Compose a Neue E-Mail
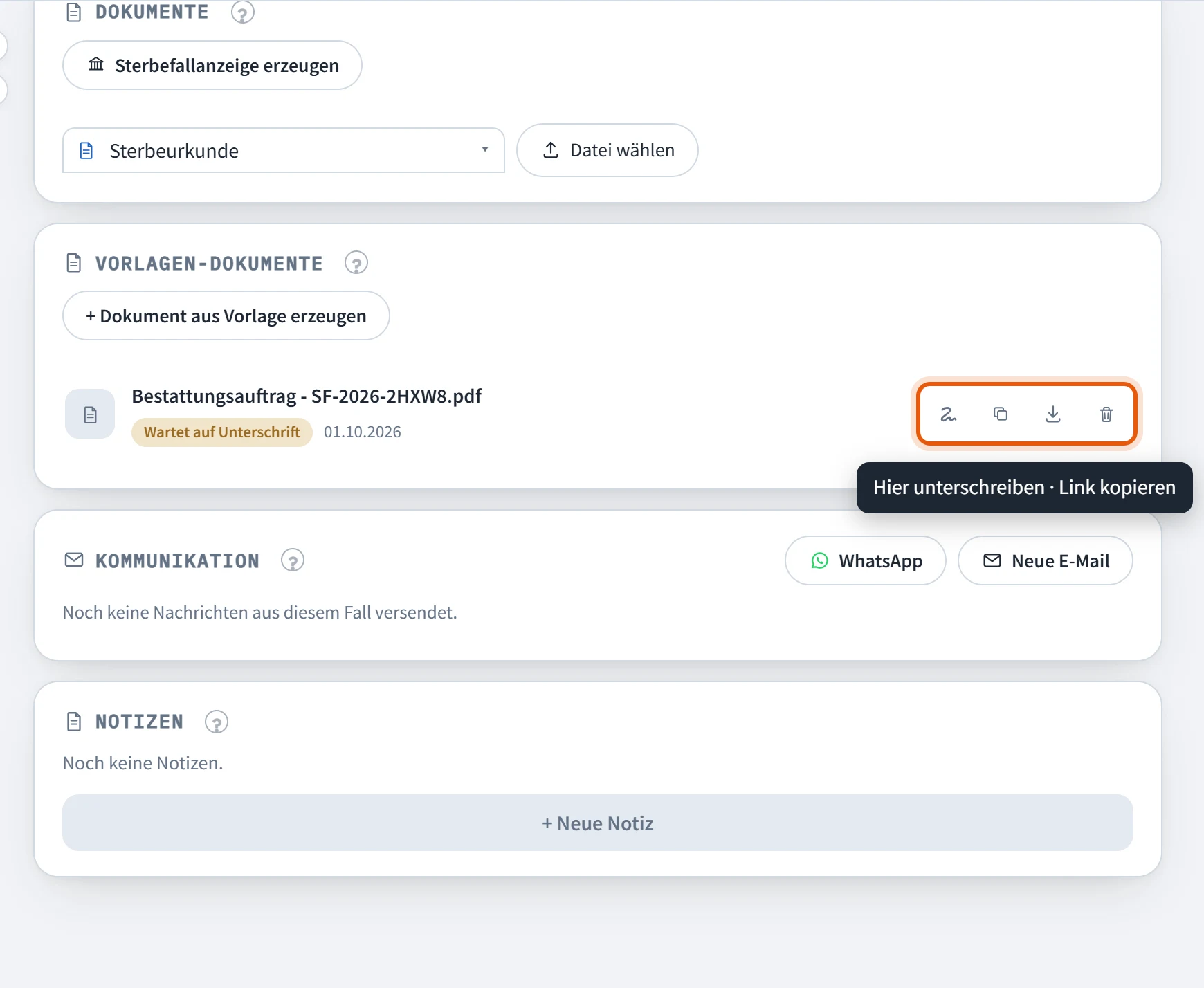Screen dimensions: 1204x988 point(1046,560)
